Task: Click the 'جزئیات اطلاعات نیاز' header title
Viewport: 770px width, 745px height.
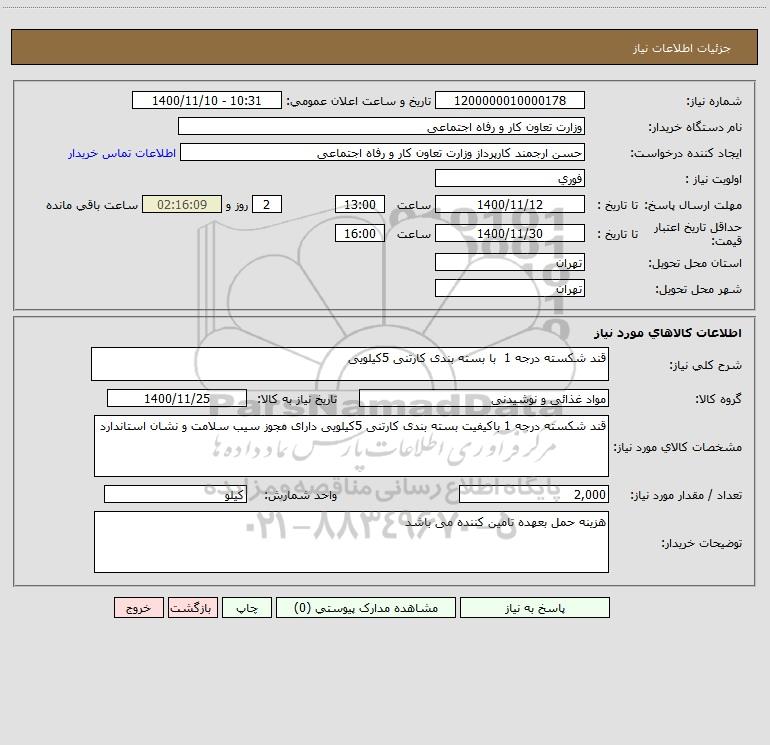Action: (x=682, y=48)
